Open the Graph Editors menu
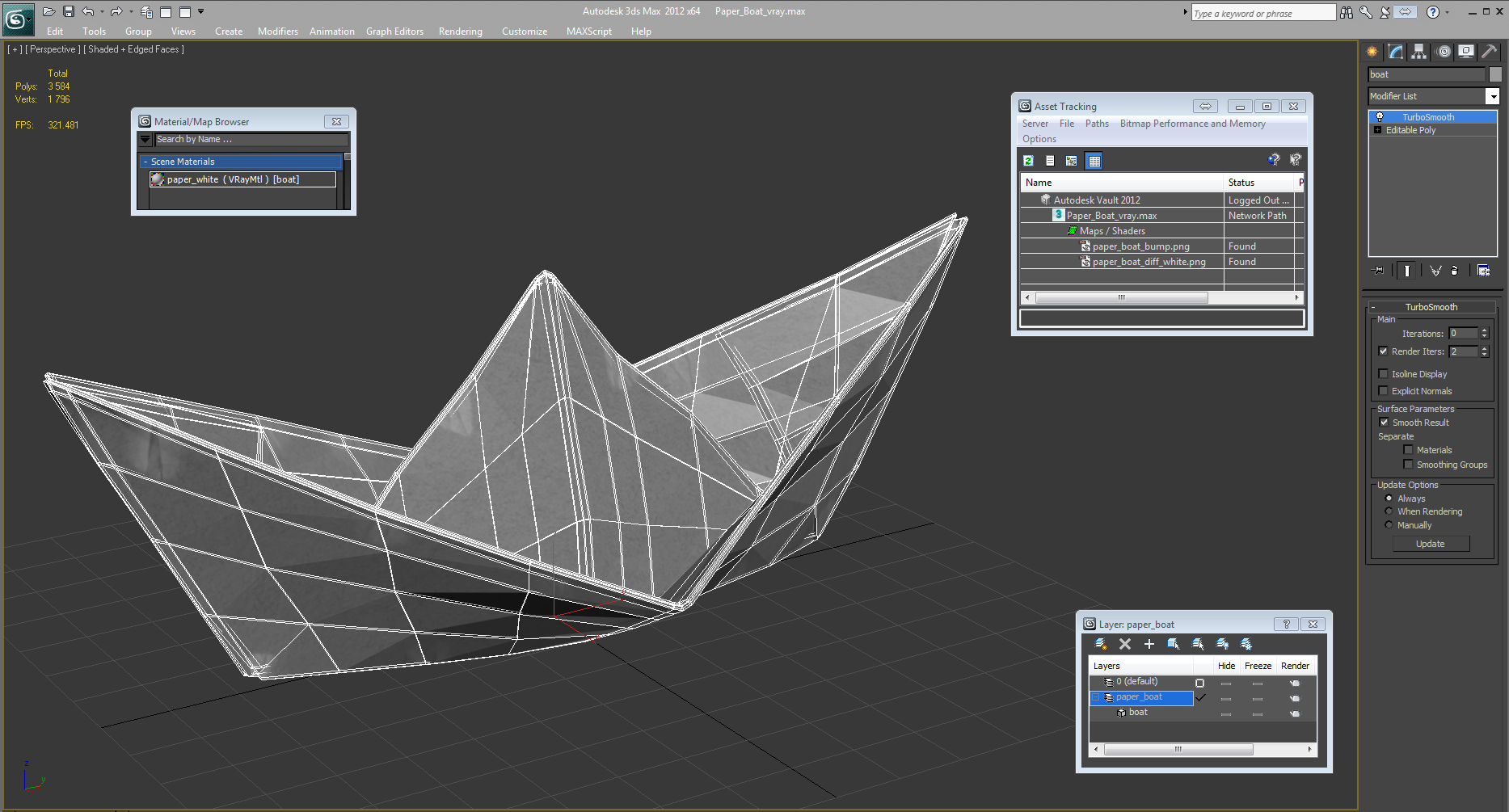 point(394,32)
